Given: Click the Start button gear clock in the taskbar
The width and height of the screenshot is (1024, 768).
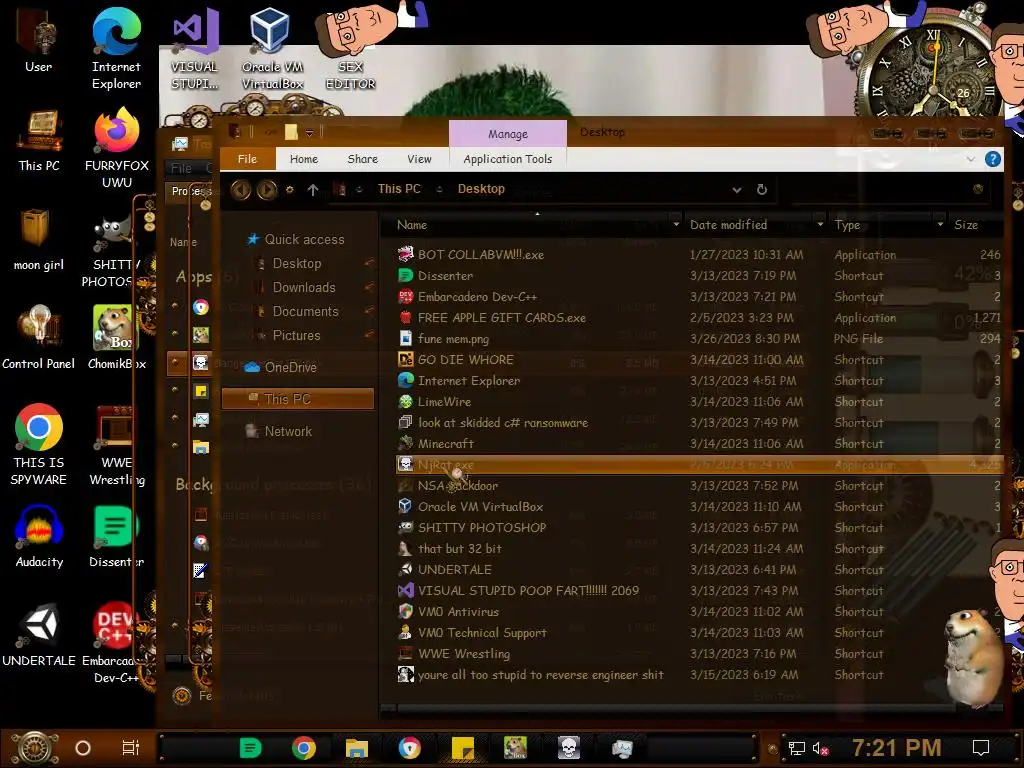Looking at the screenshot, I should [x=34, y=748].
